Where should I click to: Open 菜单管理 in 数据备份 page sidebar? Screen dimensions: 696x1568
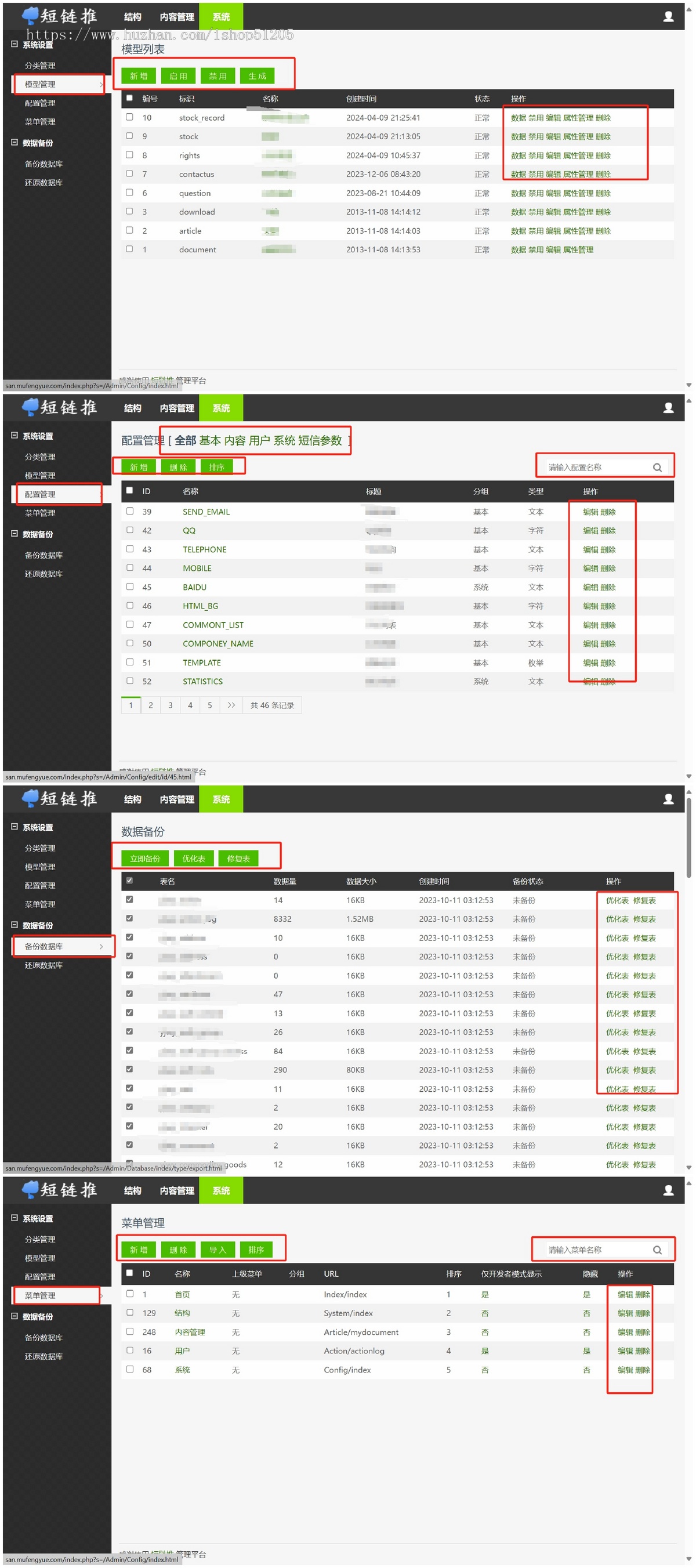pos(40,904)
